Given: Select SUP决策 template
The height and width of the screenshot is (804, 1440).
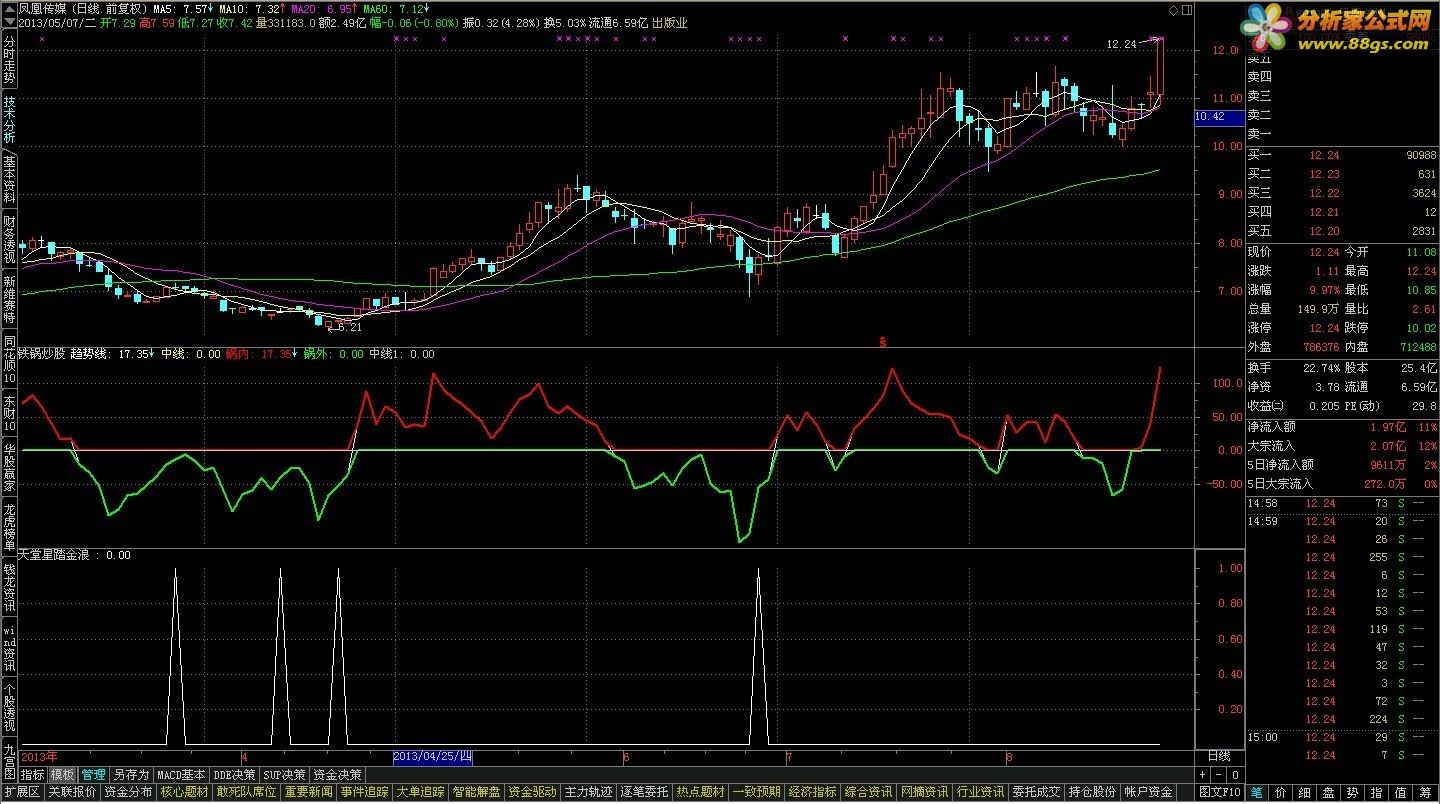Looking at the screenshot, I should point(285,774).
